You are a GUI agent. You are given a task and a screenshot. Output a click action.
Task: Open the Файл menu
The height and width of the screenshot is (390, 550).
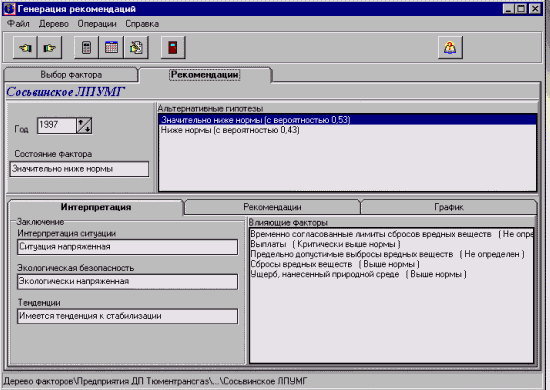coord(18,24)
